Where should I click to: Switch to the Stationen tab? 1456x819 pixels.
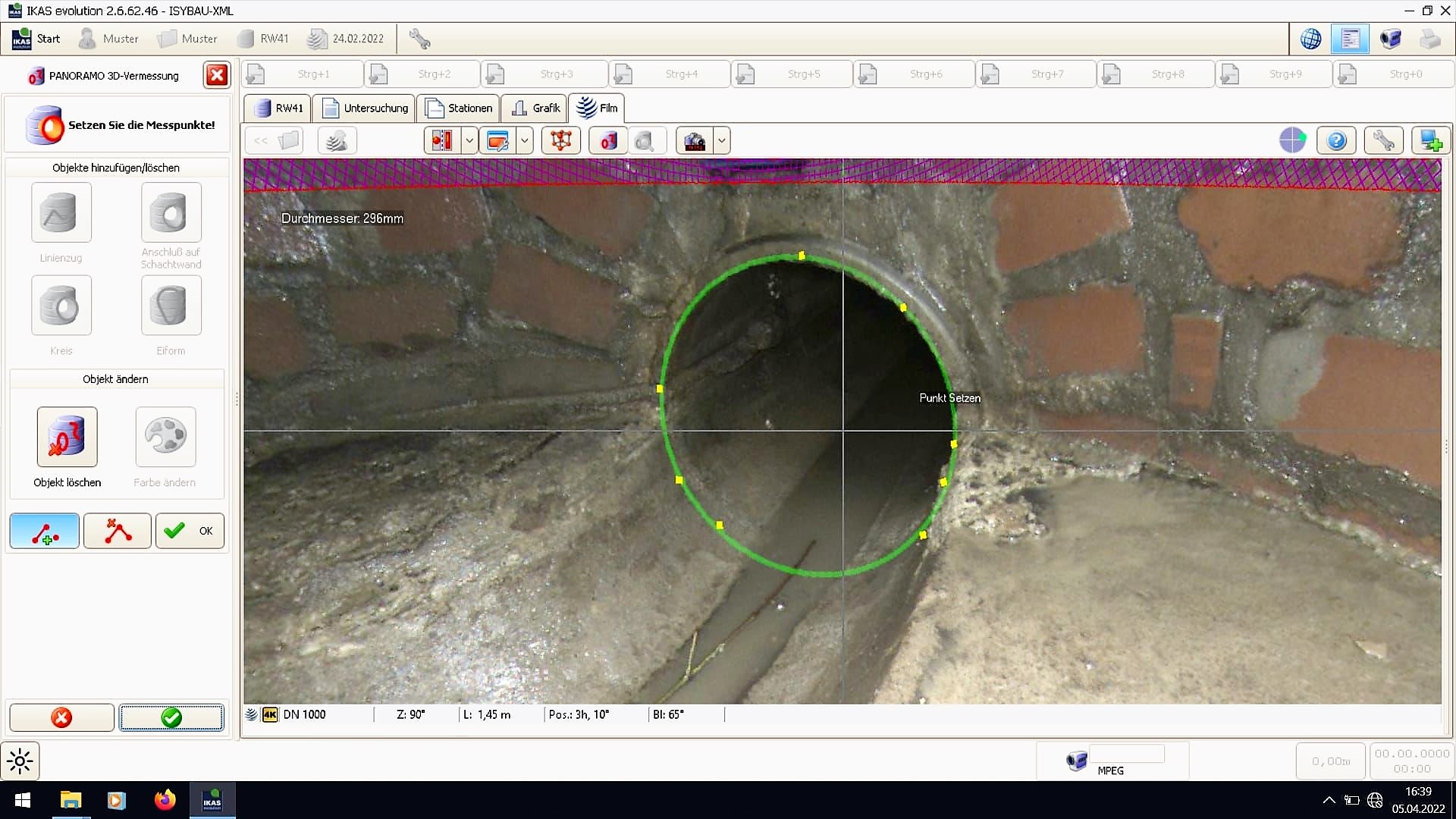[x=459, y=108]
